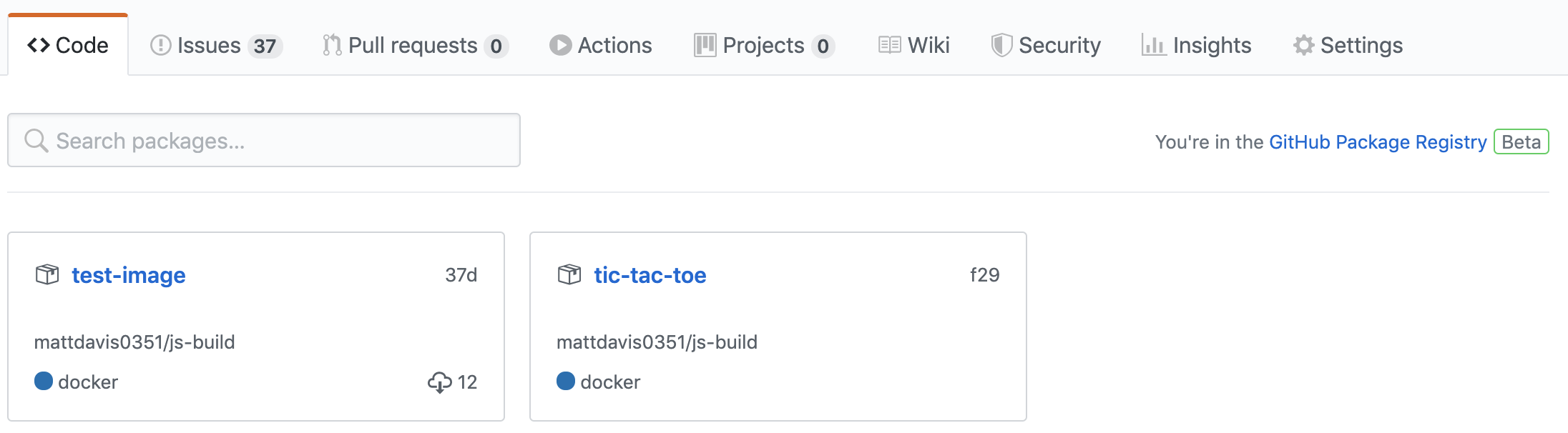Click the package box icon beside test-image
Screen dimensions: 1568x433
[x=47, y=274]
